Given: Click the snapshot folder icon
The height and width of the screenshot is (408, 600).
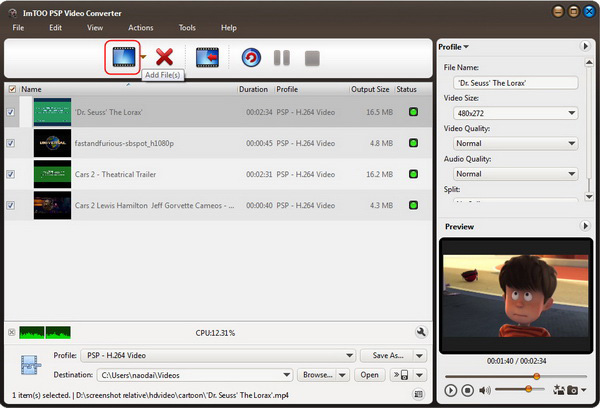Looking at the screenshot, I should tap(559, 390).
